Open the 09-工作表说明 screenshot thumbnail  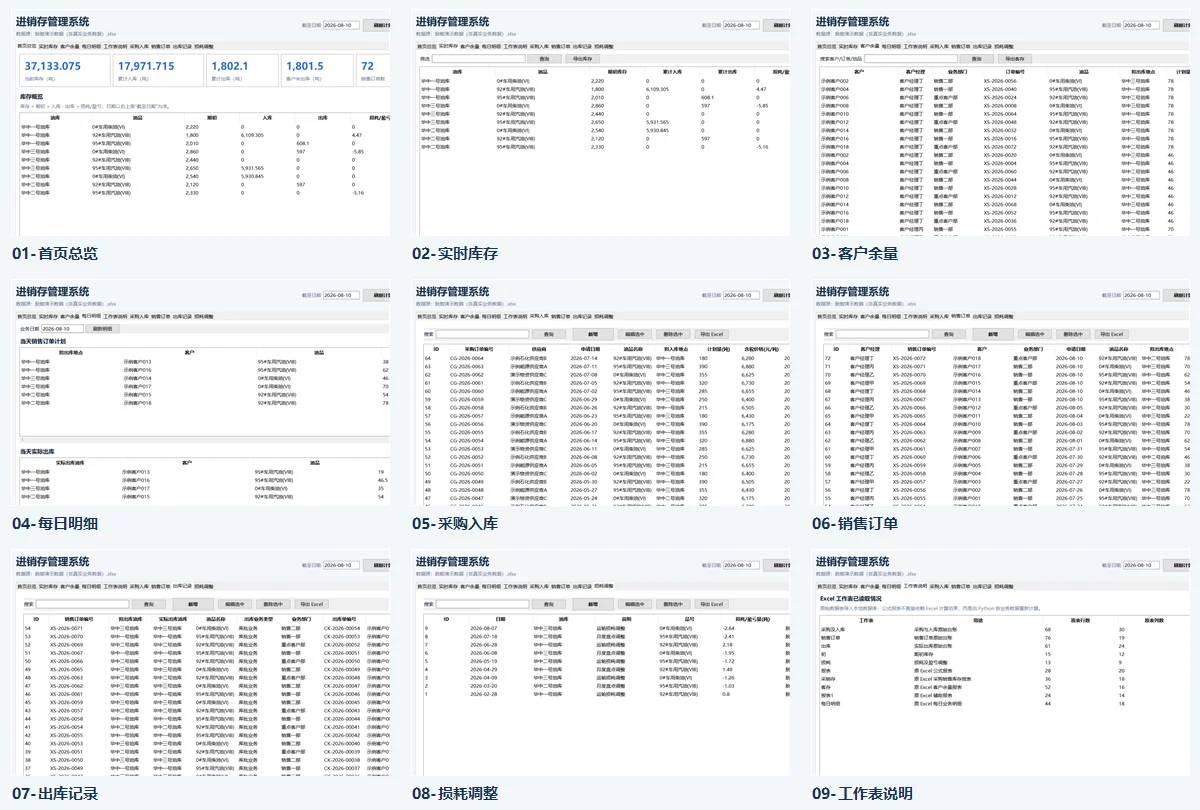(x=1000, y=663)
